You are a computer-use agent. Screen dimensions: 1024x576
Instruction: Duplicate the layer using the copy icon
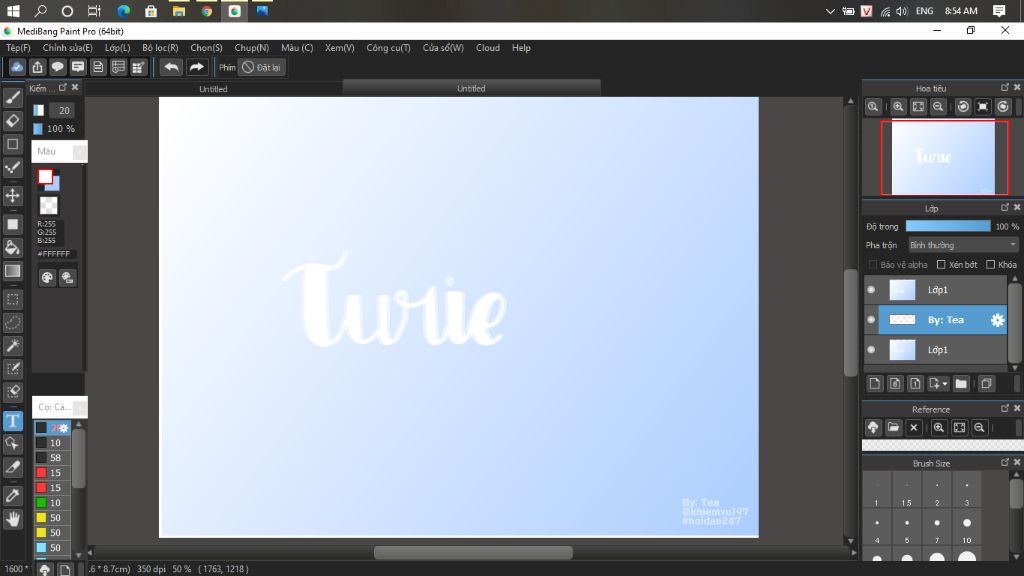[986, 383]
